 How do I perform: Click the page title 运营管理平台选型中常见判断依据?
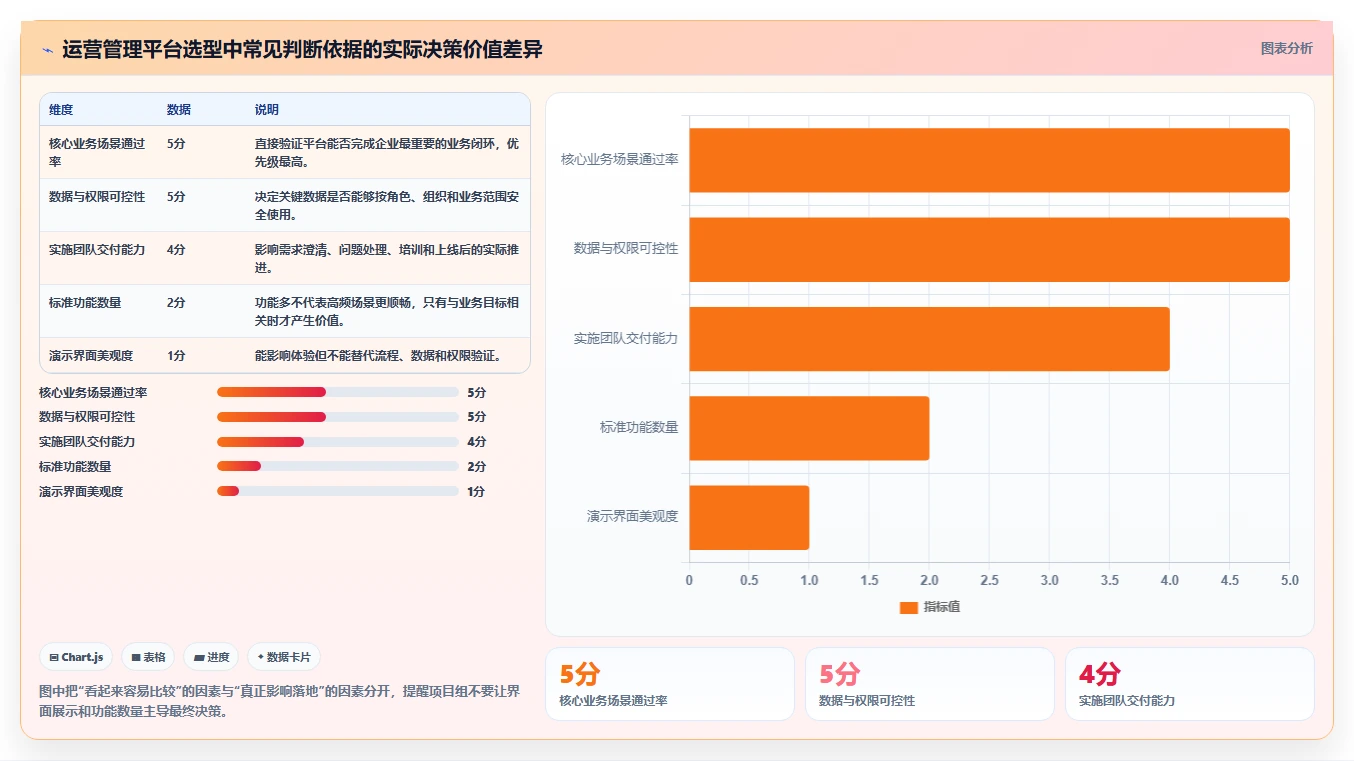click(x=302, y=49)
